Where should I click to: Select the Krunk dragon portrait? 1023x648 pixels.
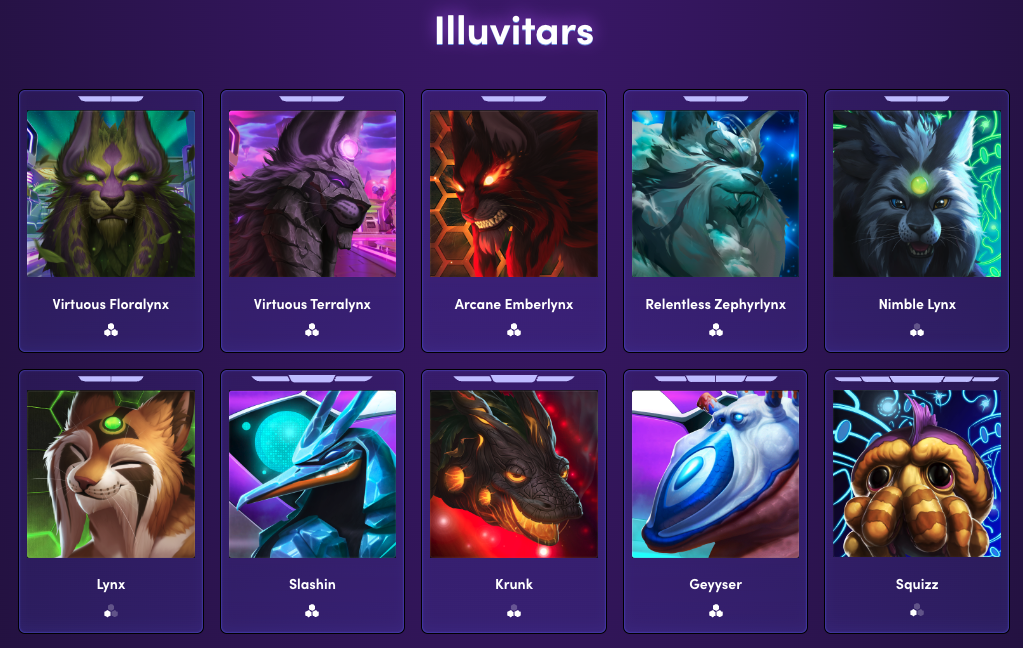[x=514, y=474]
